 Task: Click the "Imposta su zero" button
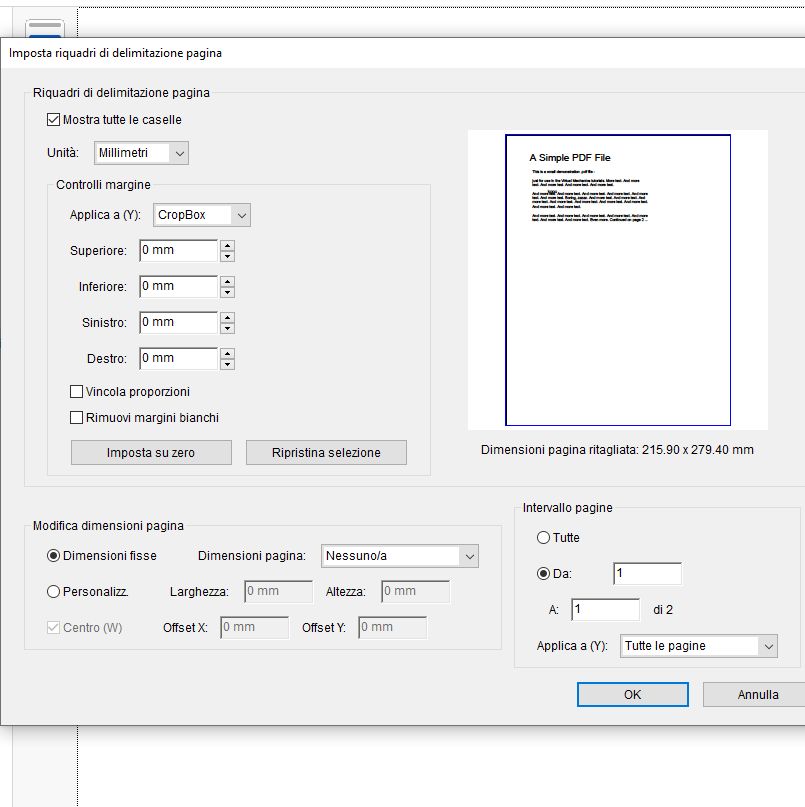point(150,452)
